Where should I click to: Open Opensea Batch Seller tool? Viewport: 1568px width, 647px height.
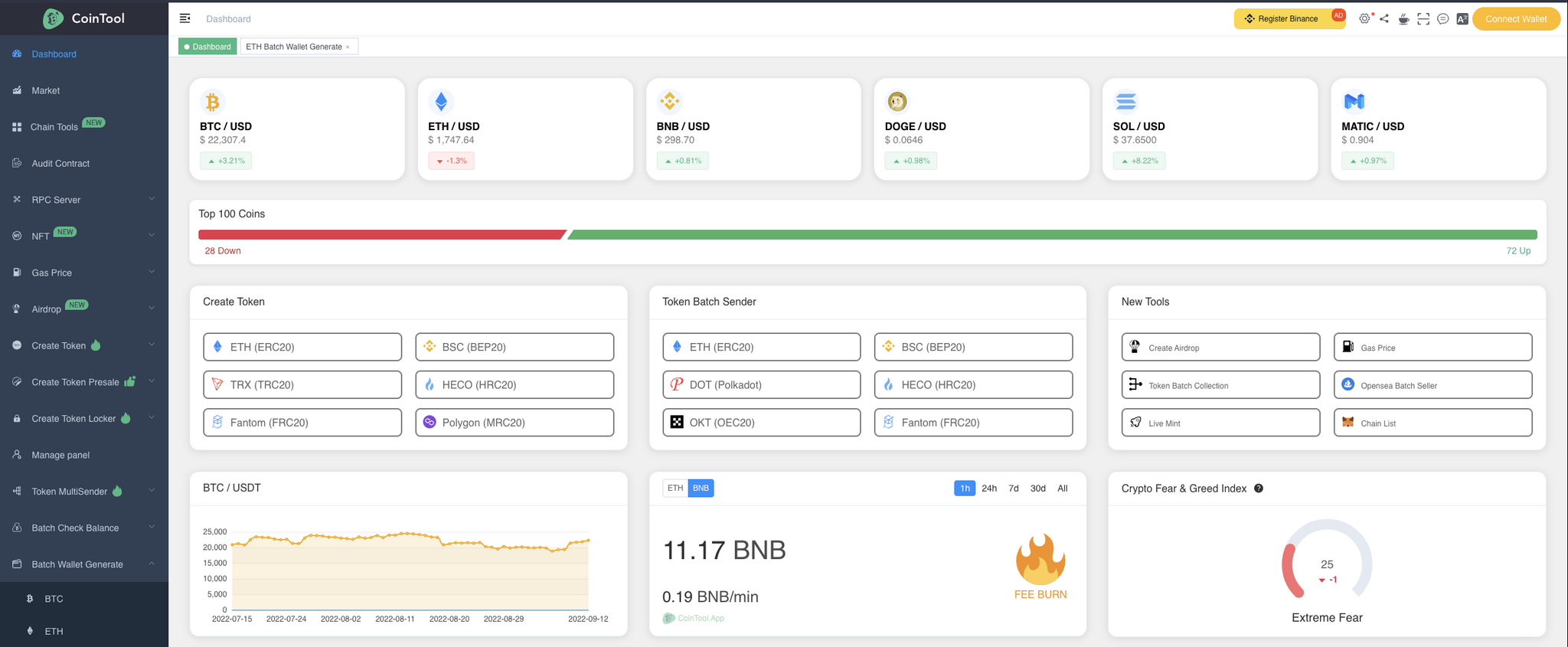[x=1432, y=384]
